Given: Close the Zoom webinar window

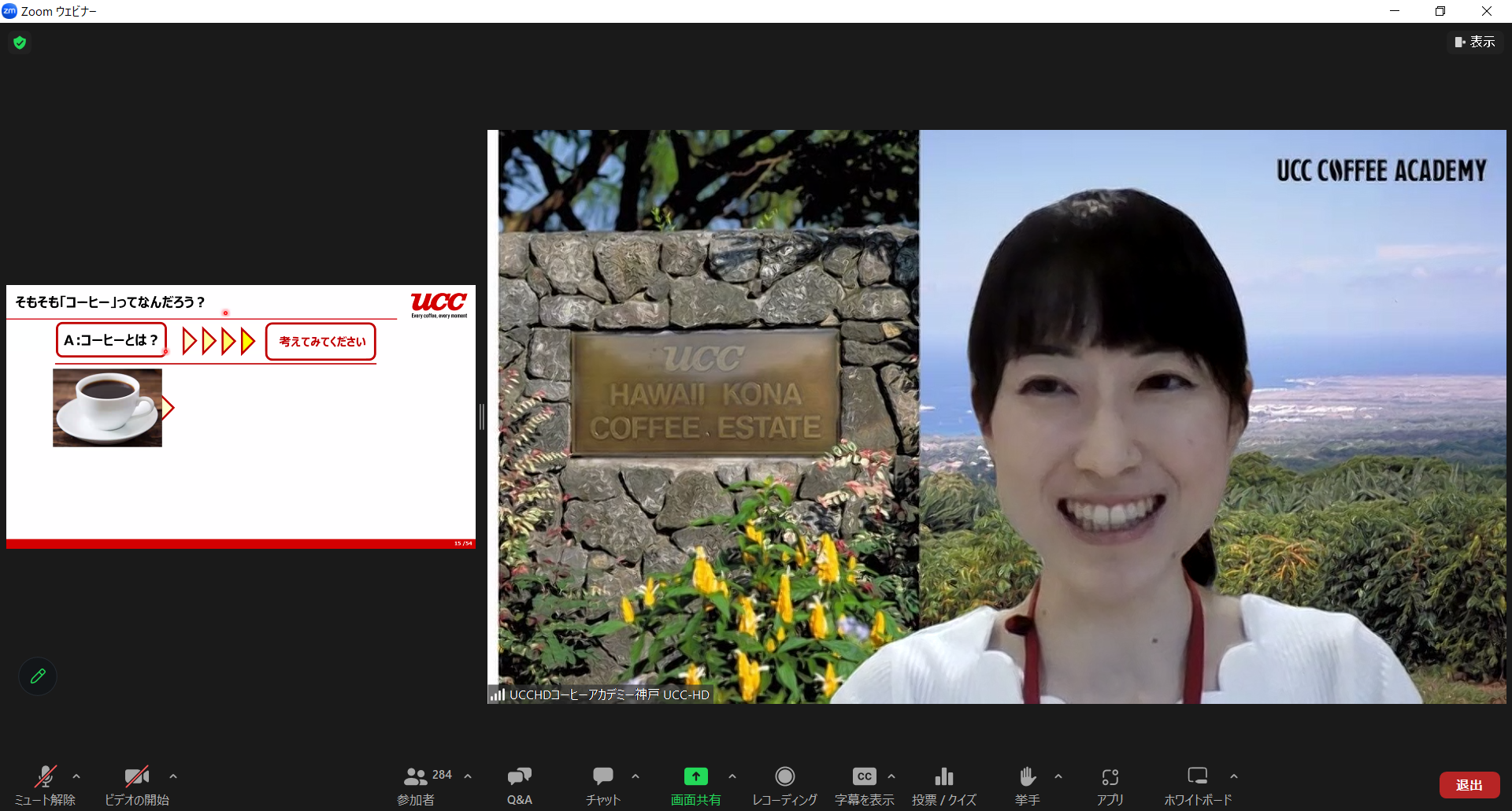Looking at the screenshot, I should 1487,11.
